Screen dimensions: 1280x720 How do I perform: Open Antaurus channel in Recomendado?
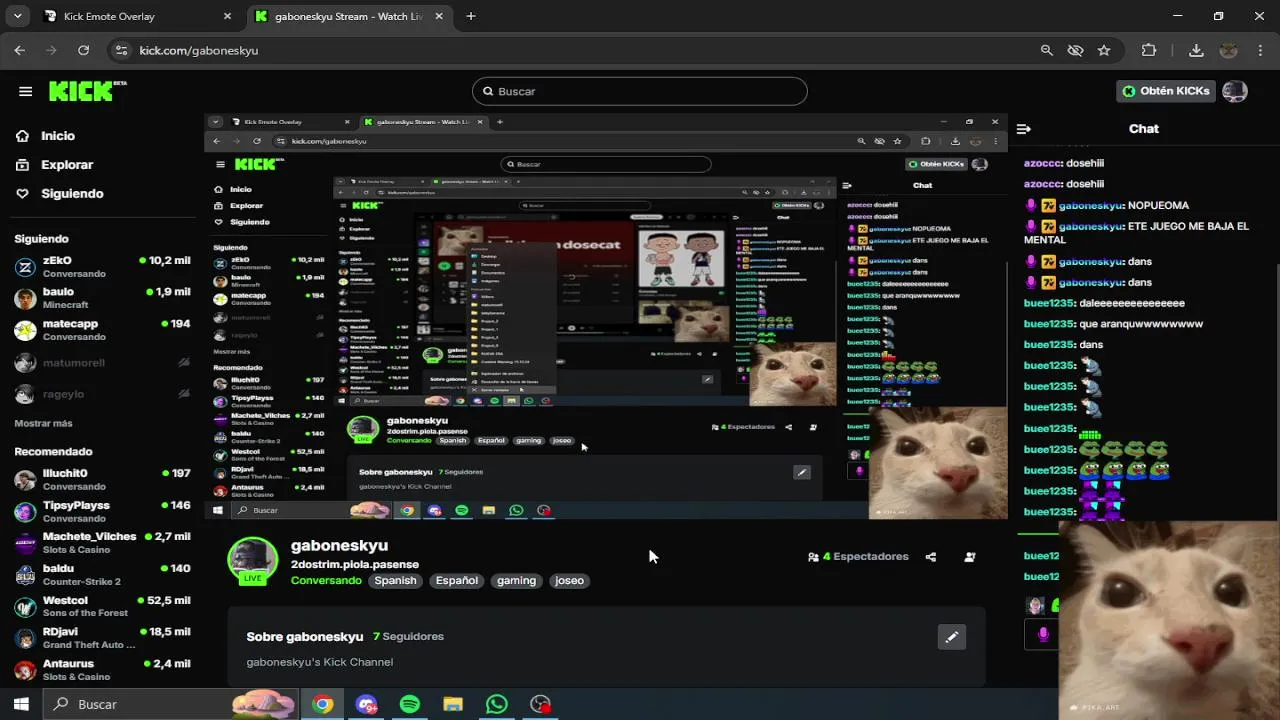click(102, 670)
